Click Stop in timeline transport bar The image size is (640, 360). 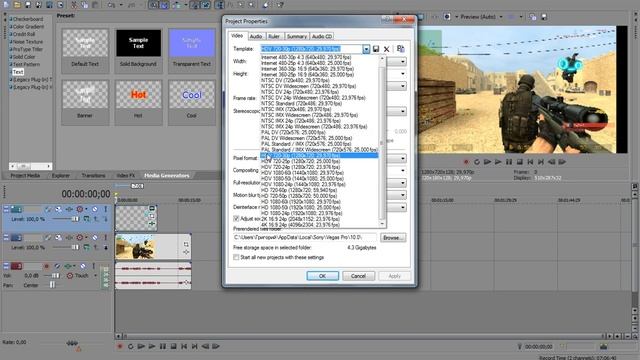click(173, 347)
